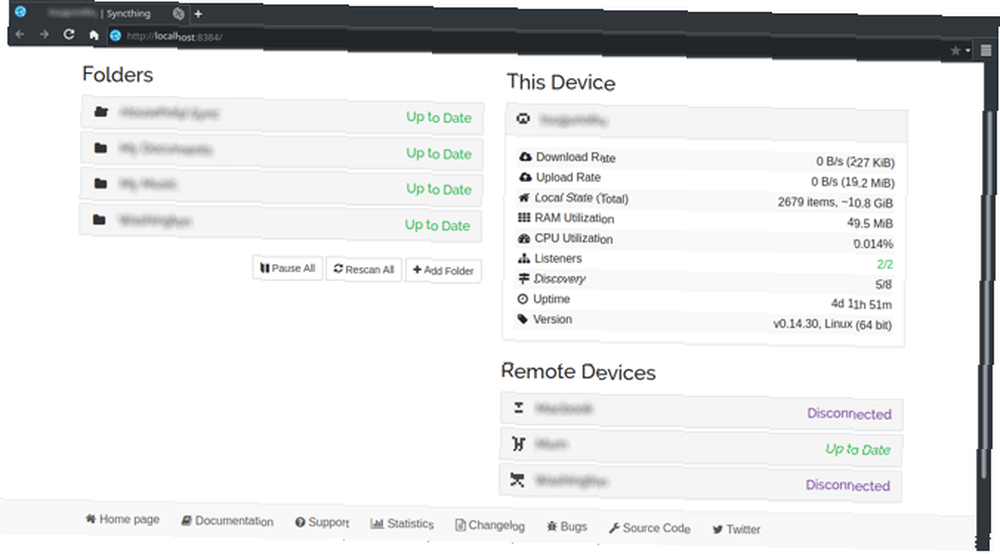This screenshot has width=1000, height=554.
Task: Click the Uptime clock icon
Action: 523,299
